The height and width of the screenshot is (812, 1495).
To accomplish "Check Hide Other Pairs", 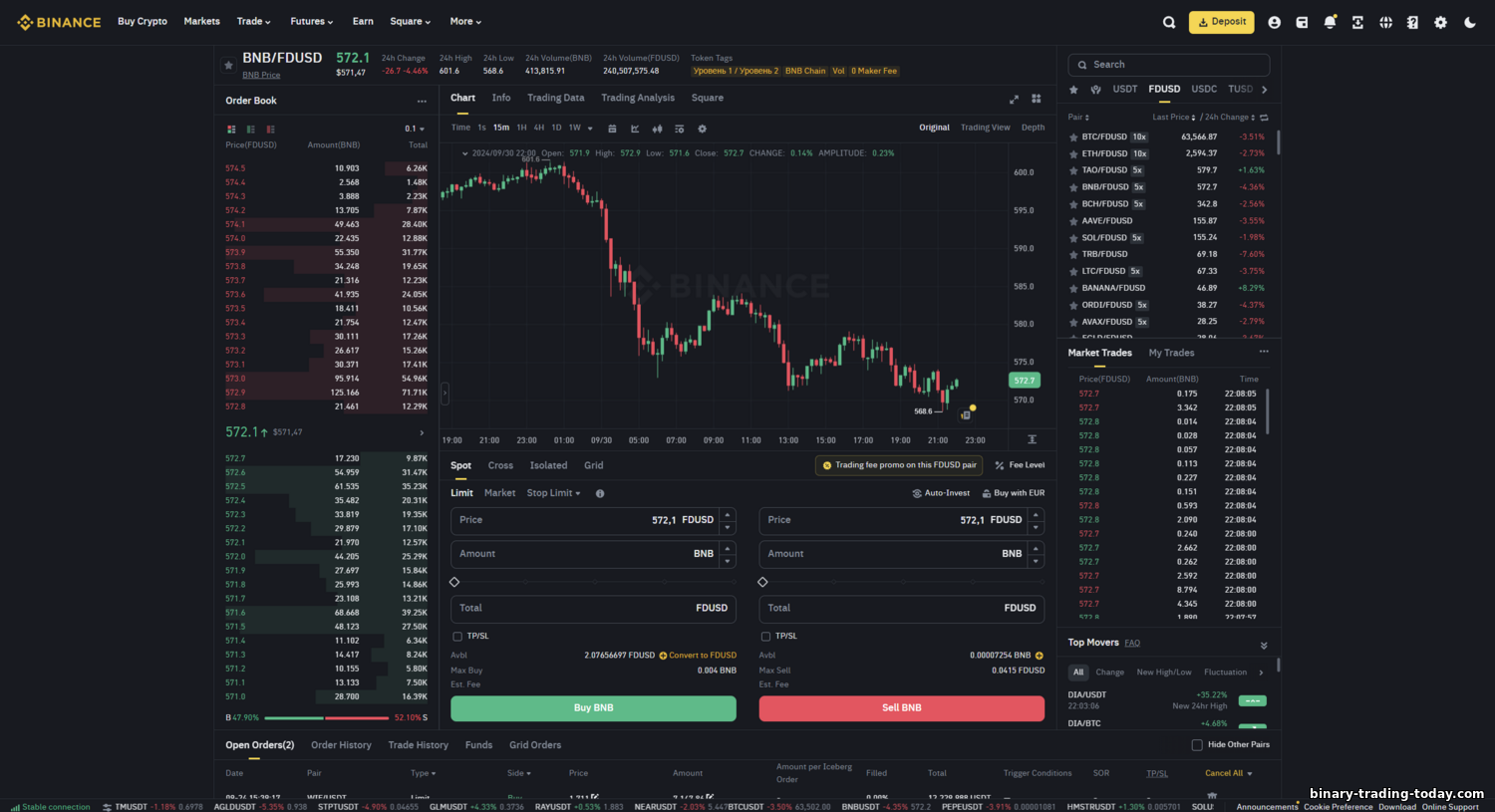I will pos(1197,744).
